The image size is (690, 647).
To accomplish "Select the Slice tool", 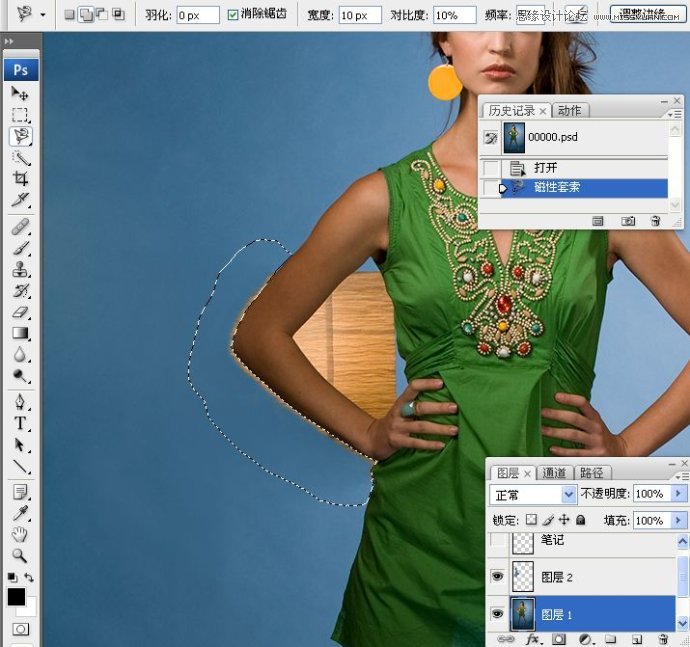I will (x=20, y=200).
